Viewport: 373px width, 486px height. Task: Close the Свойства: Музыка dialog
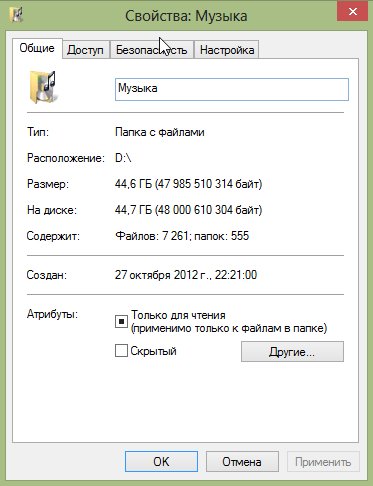(353, 12)
